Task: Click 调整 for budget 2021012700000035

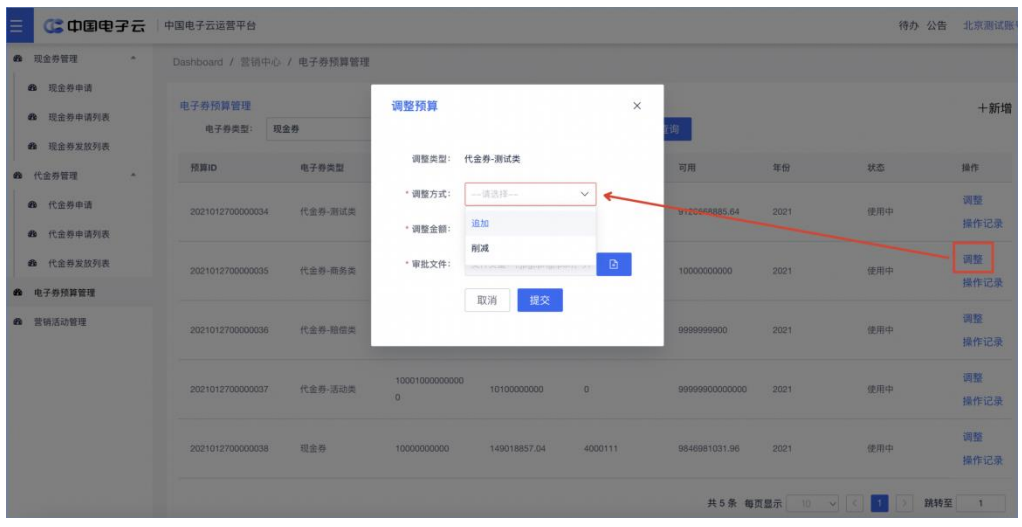Action: (x=972, y=259)
